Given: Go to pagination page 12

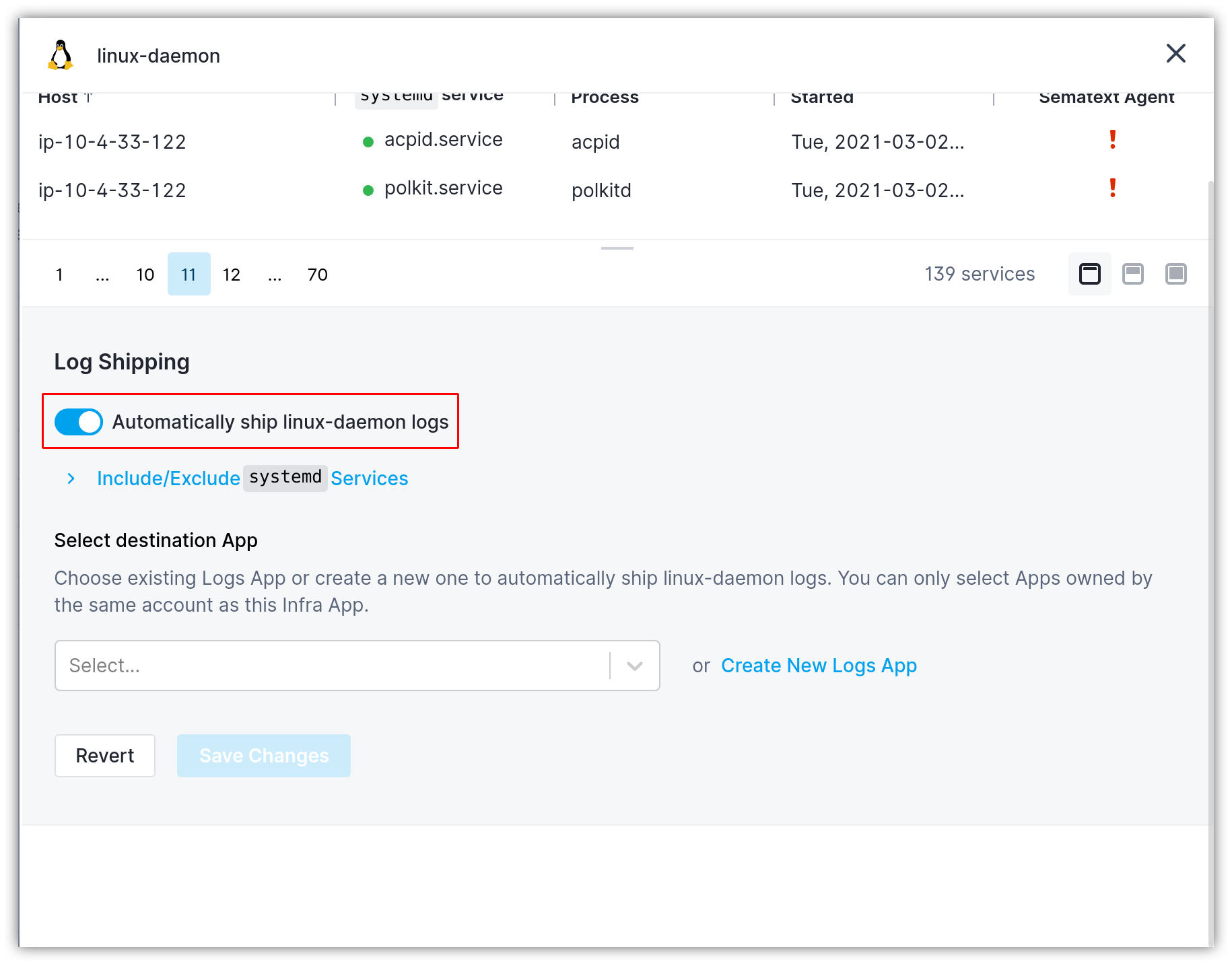Looking at the screenshot, I should tap(232, 274).
